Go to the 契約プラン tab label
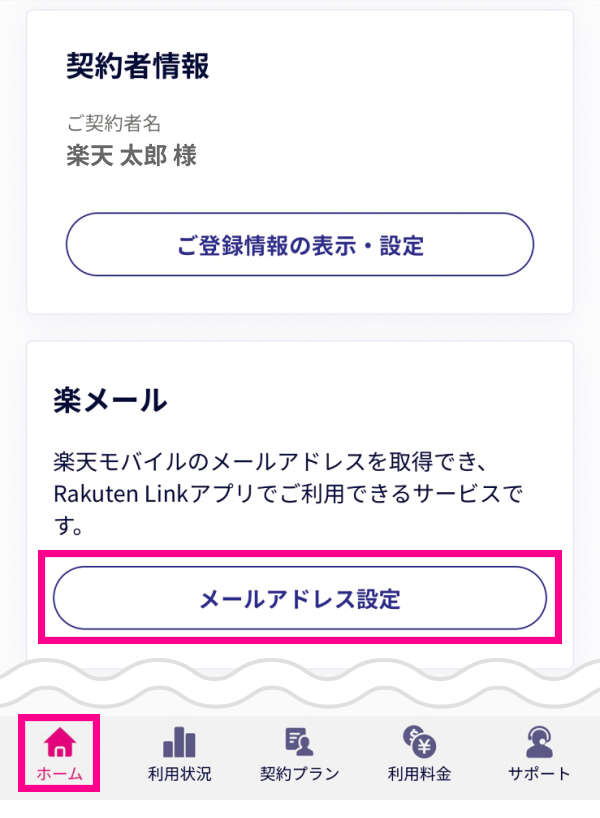 299,773
